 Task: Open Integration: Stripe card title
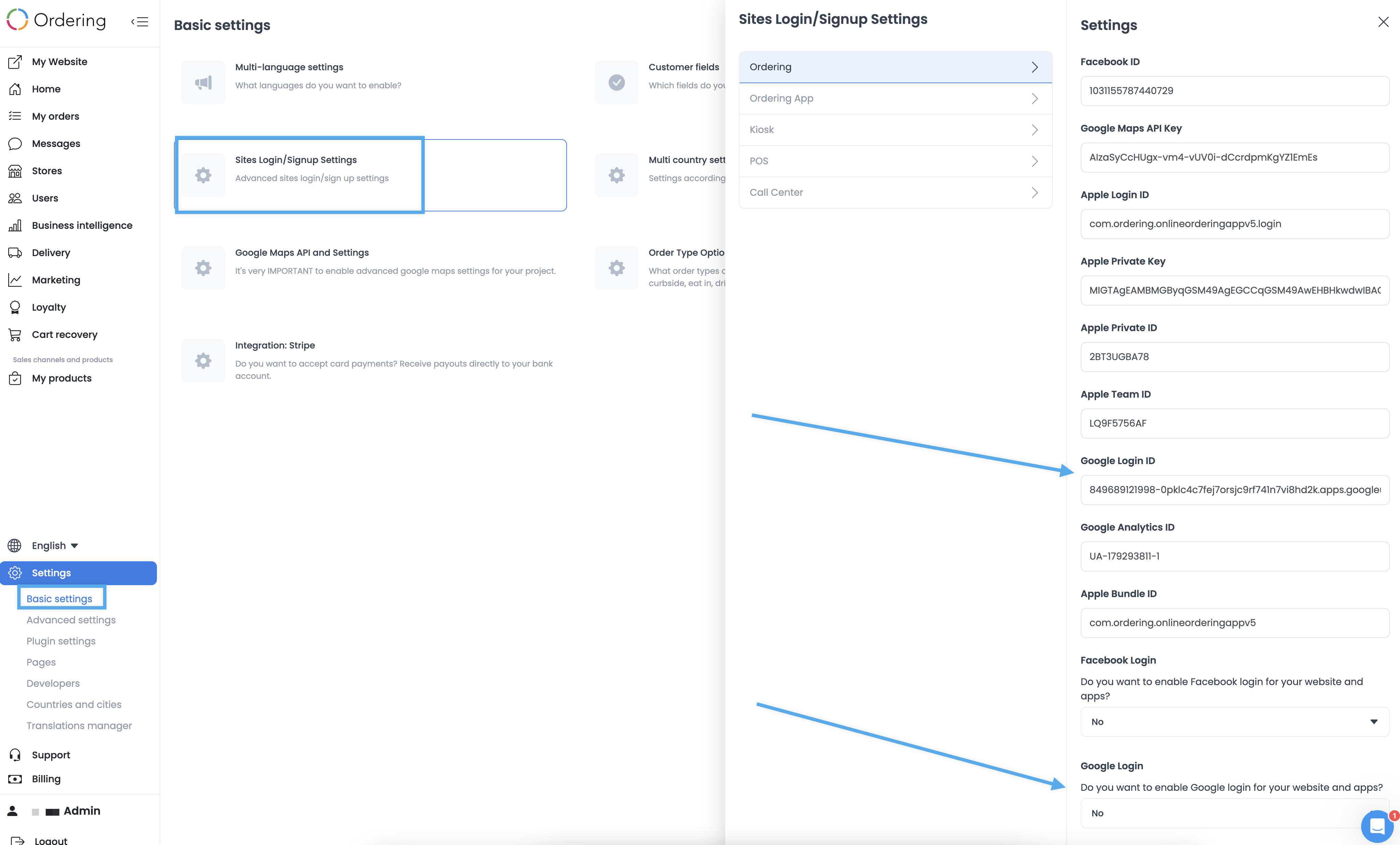point(275,345)
